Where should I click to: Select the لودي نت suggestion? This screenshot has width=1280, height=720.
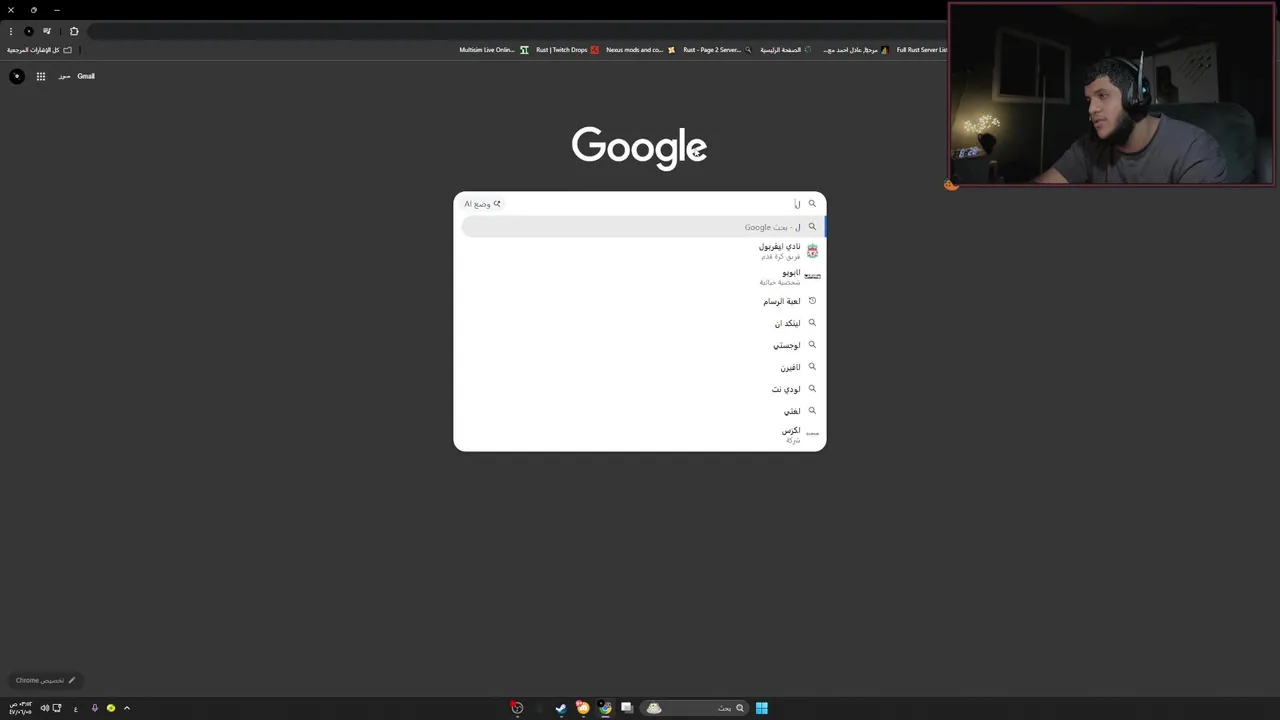pyautogui.click(x=640, y=389)
